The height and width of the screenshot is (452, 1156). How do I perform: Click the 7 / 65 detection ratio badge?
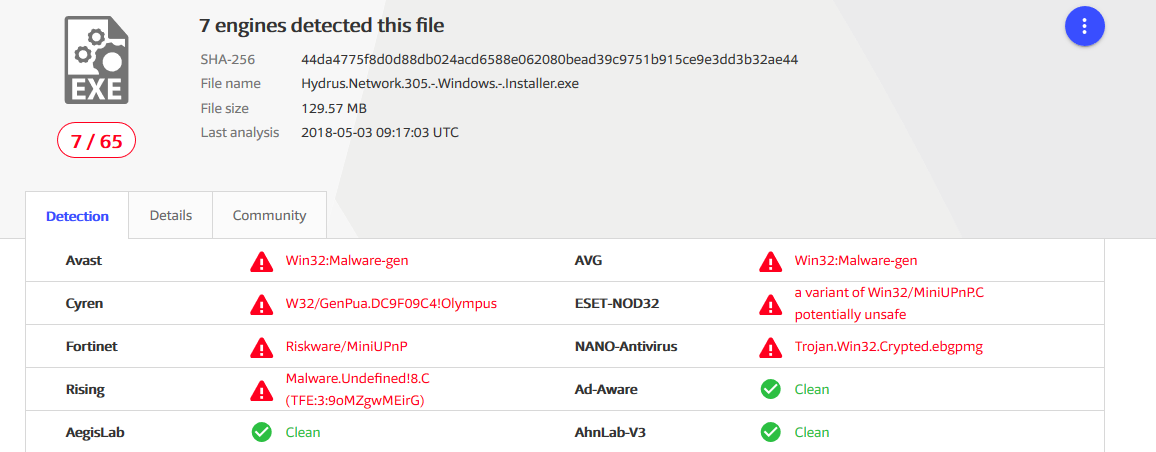(x=97, y=142)
